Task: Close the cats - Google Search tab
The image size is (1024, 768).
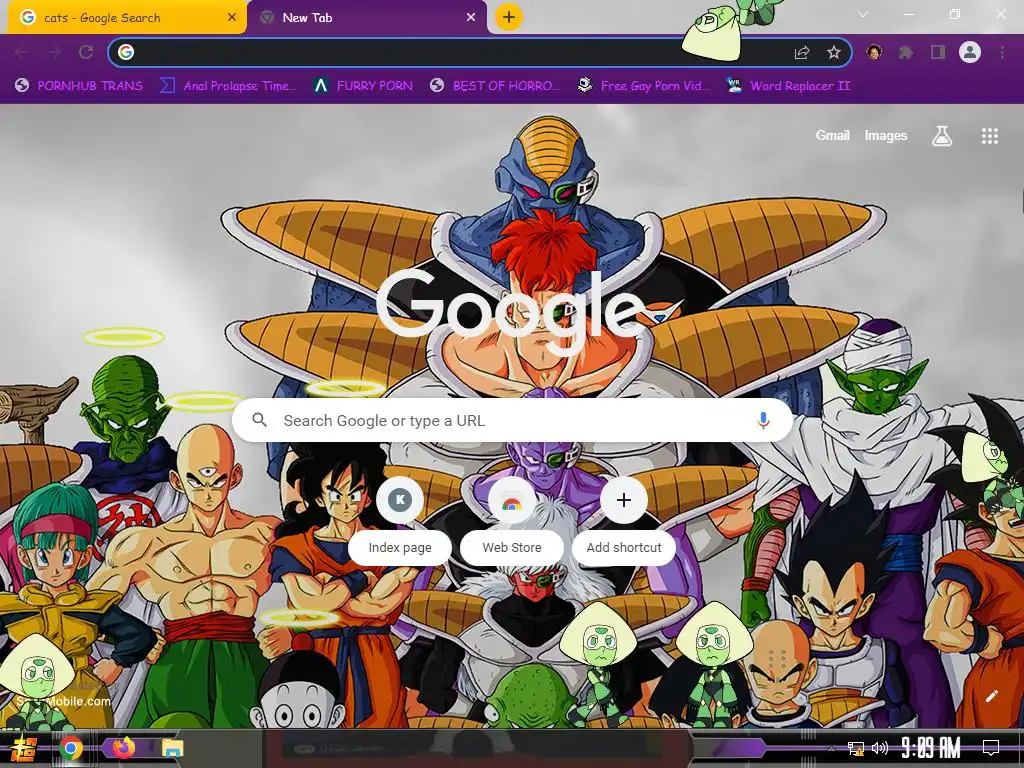Action: [x=232, y=18]
